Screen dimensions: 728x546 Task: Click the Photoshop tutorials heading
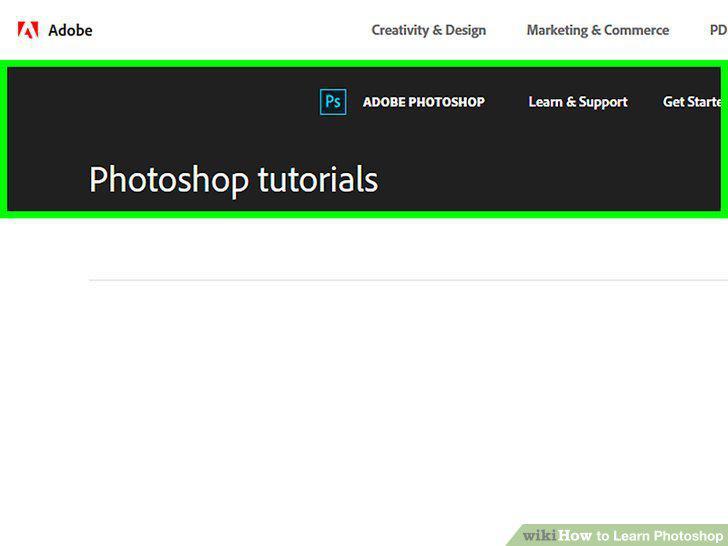tap(234, 181)
